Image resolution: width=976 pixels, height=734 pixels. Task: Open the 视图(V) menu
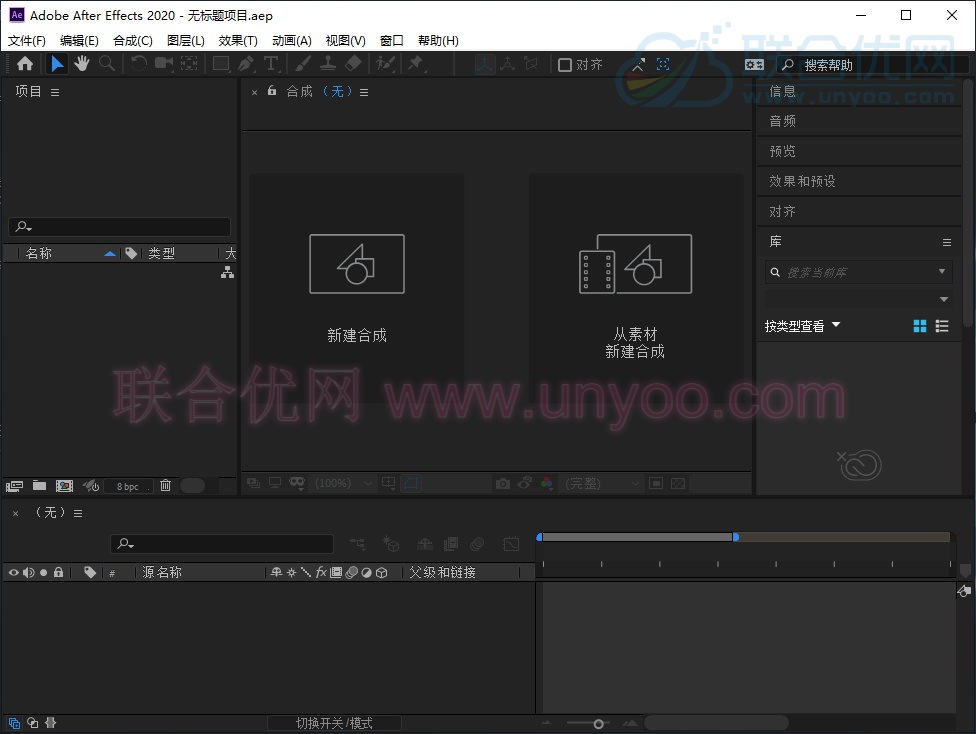pos(345,40)
